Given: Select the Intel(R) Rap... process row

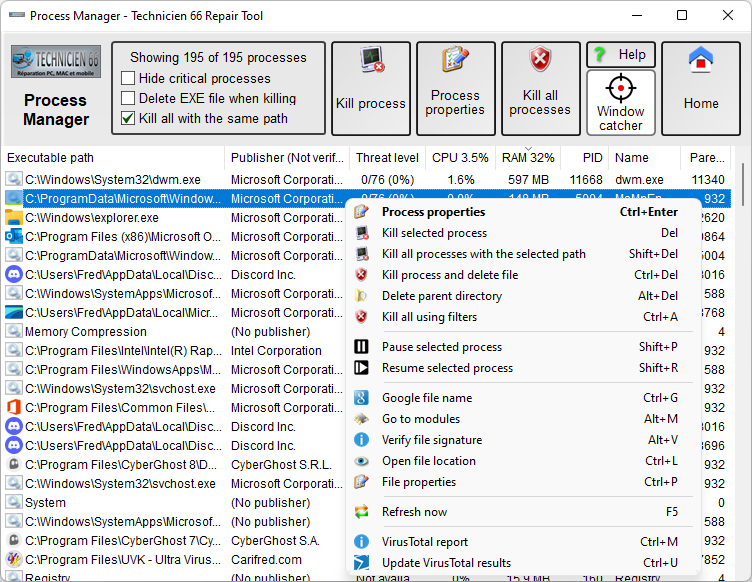Looking at the screenshot, I should (x=175, y=350).
